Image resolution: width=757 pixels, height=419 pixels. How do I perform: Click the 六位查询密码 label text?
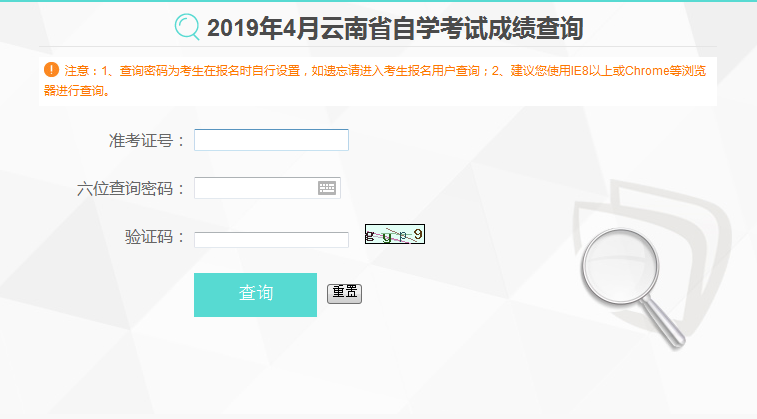(x=125, y=188)
